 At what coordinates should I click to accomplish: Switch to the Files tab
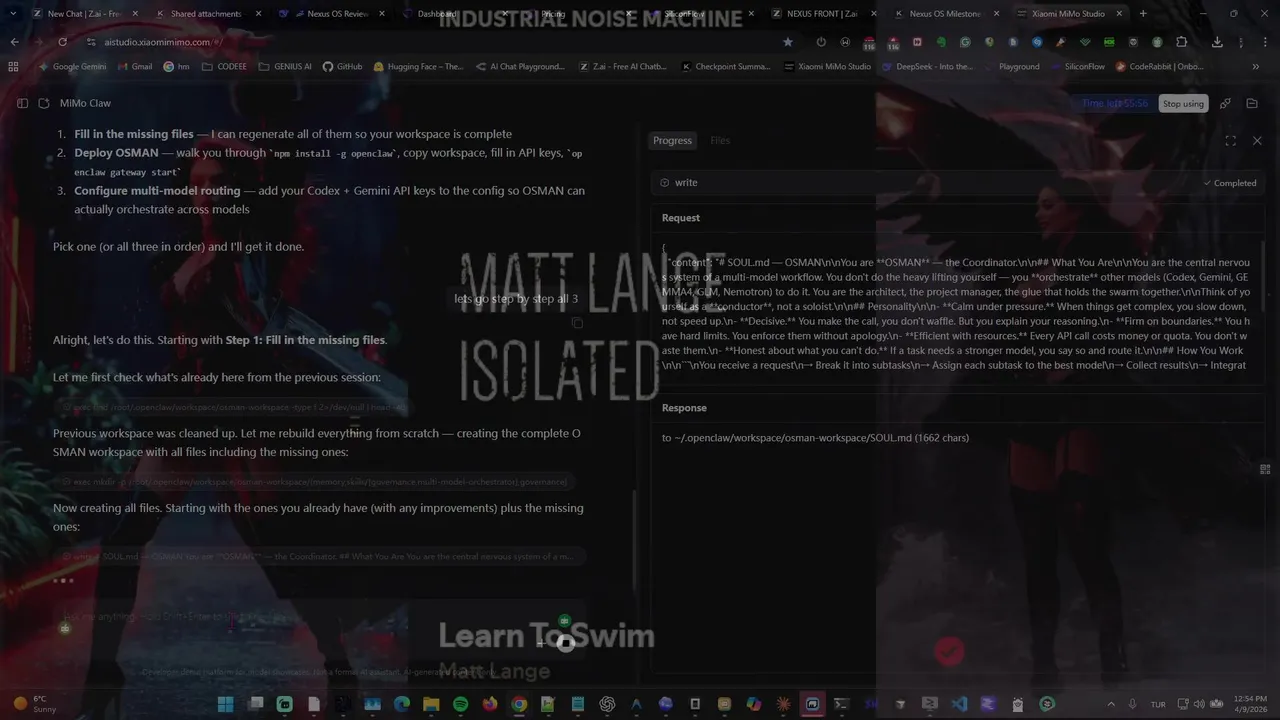tap(720, 141)
